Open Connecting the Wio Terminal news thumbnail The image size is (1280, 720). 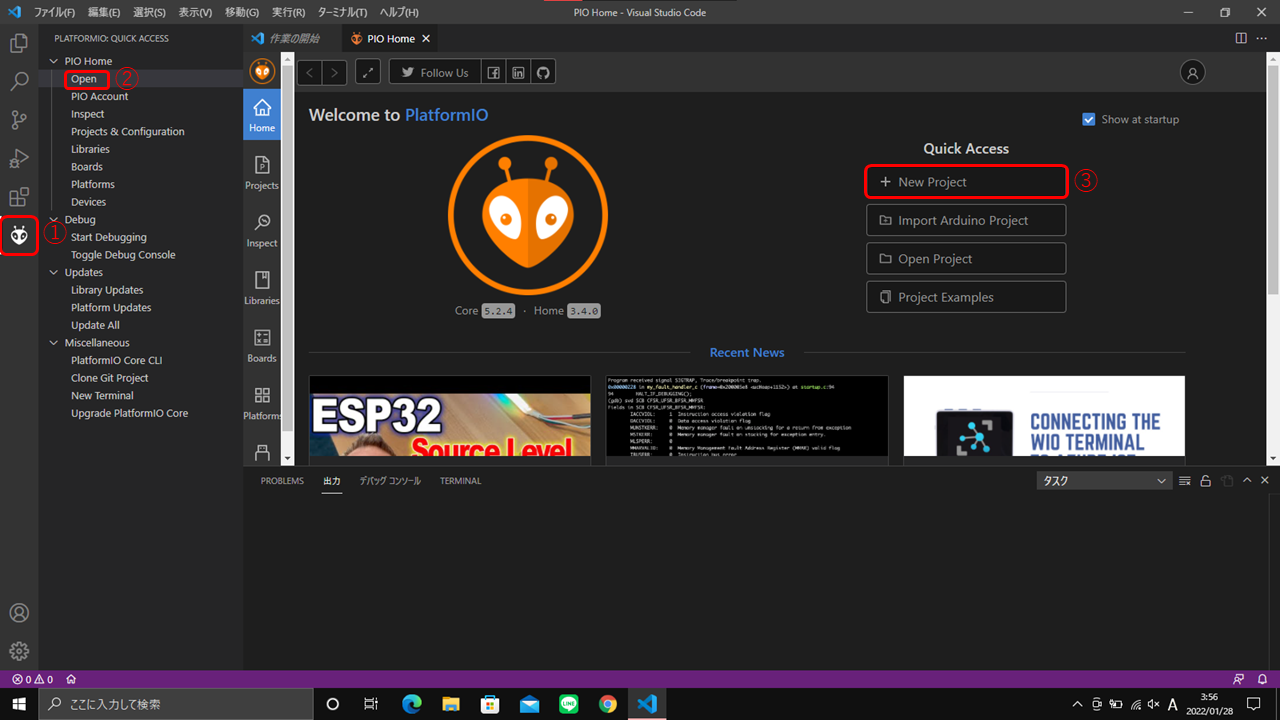[x=1044, y=416]
